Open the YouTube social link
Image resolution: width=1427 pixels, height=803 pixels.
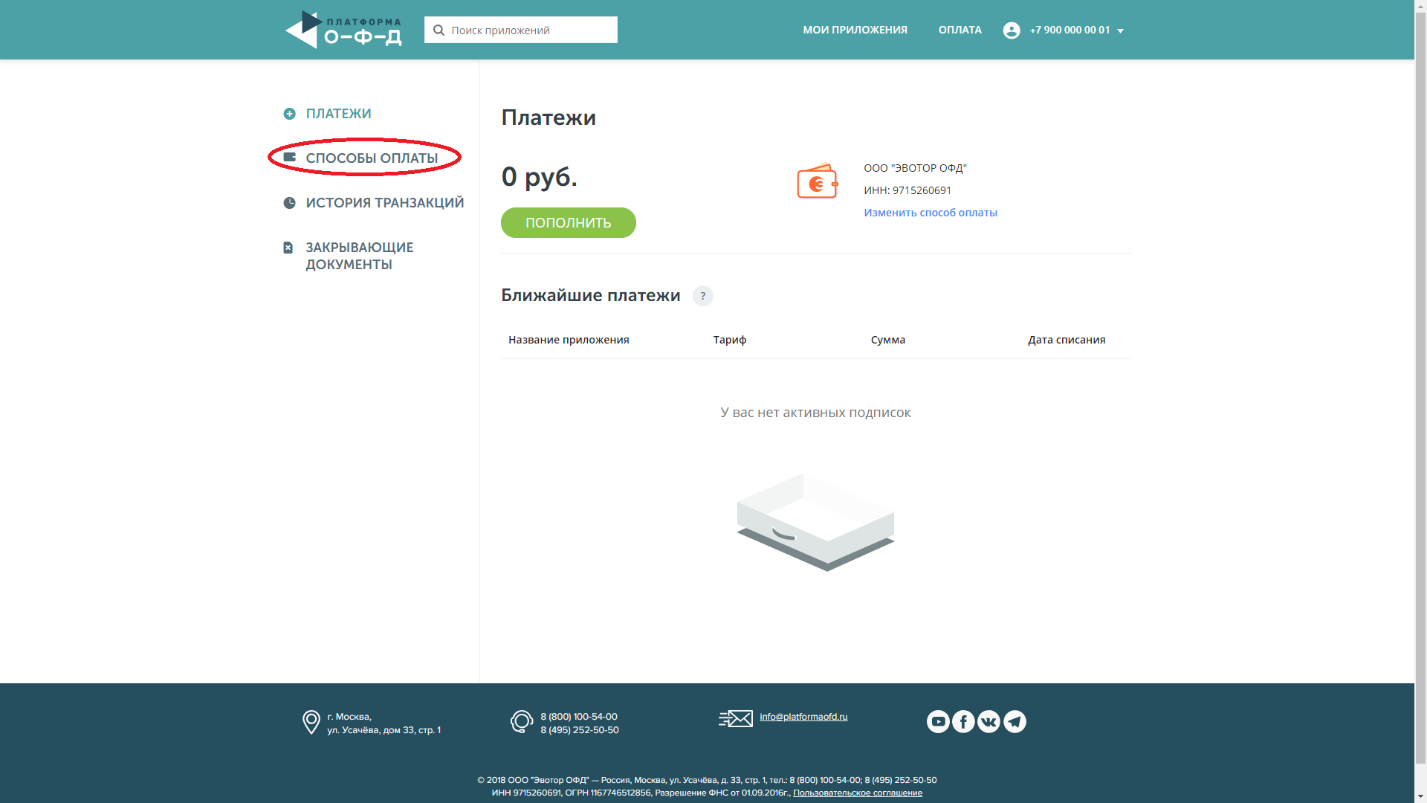[938, 722]
